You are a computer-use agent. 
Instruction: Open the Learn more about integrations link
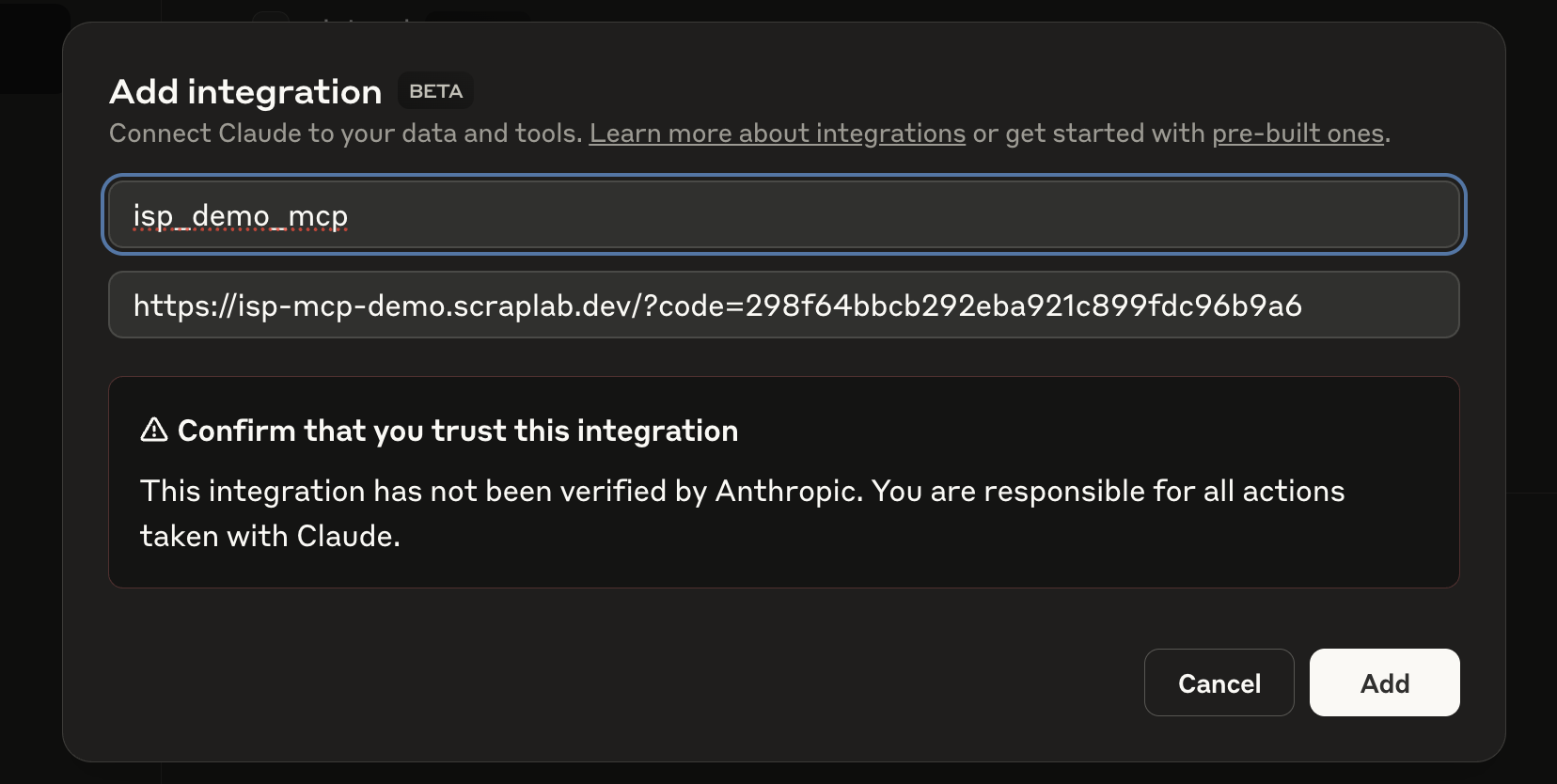tap(777, 133)
